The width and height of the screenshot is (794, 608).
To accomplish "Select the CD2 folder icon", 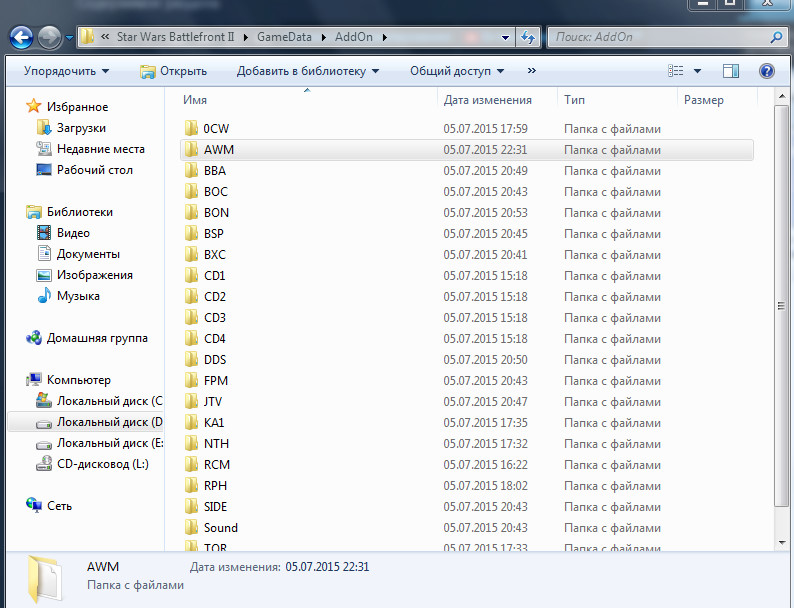I will [x=191, y=297].
